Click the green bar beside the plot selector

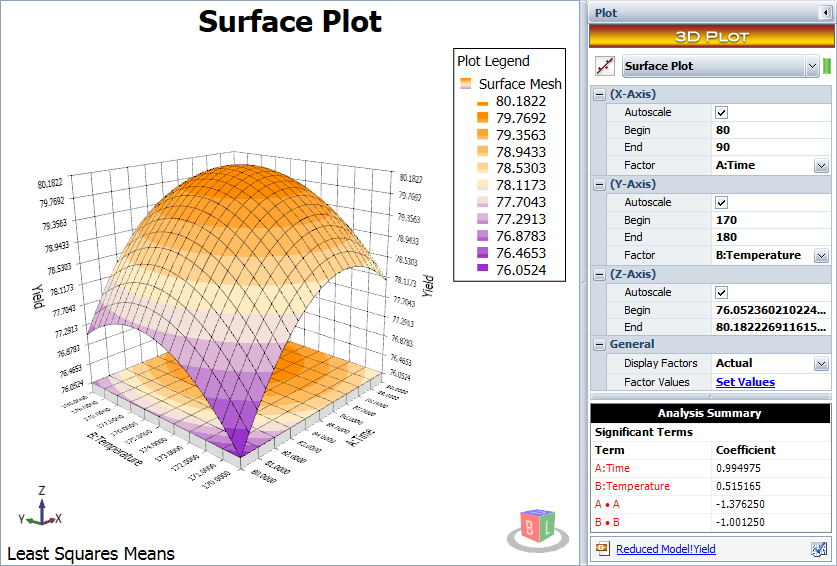pos(827,66)
